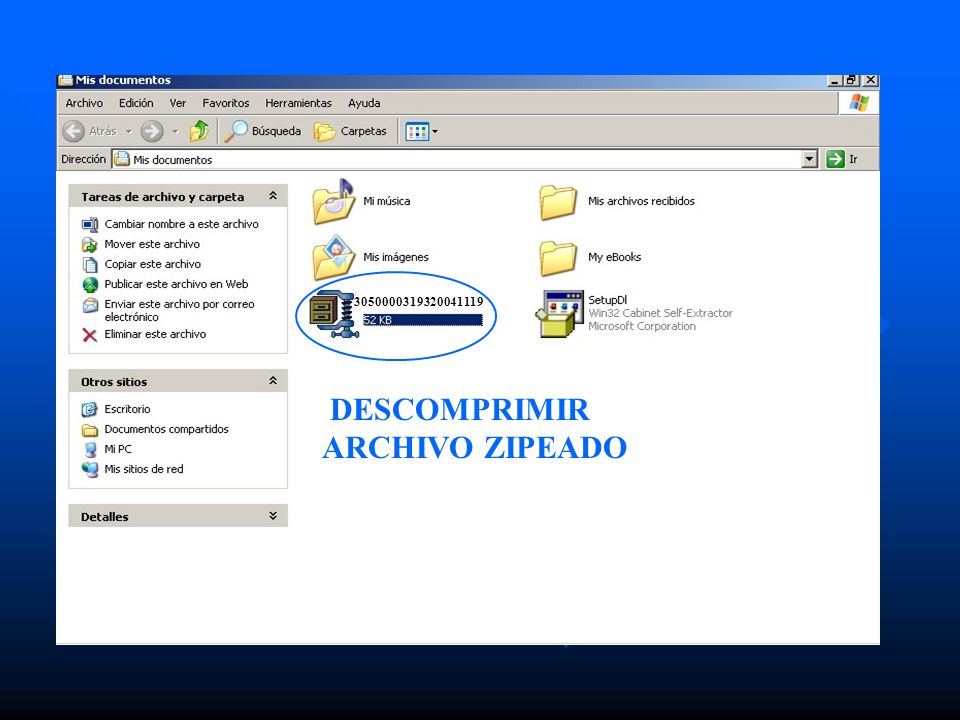Image resolution: width=960 pixels, height=720 pixels.
Task: Select the zipped archive file icon
Action: coord(332,313)
